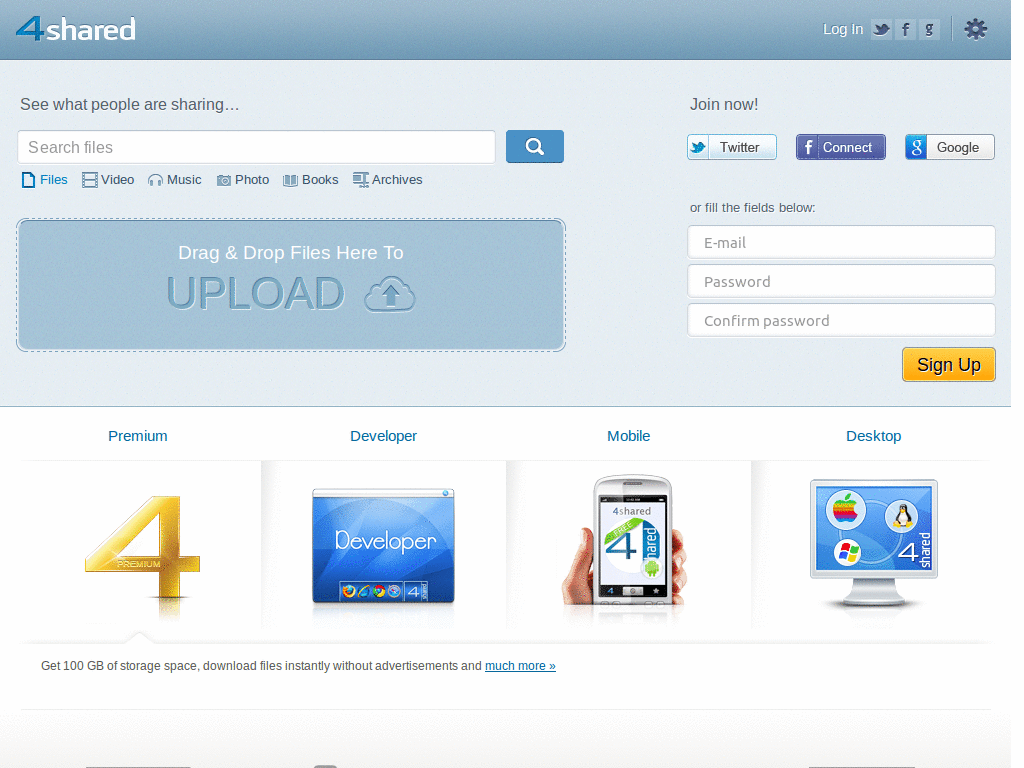Focus the Search files field

257,147
